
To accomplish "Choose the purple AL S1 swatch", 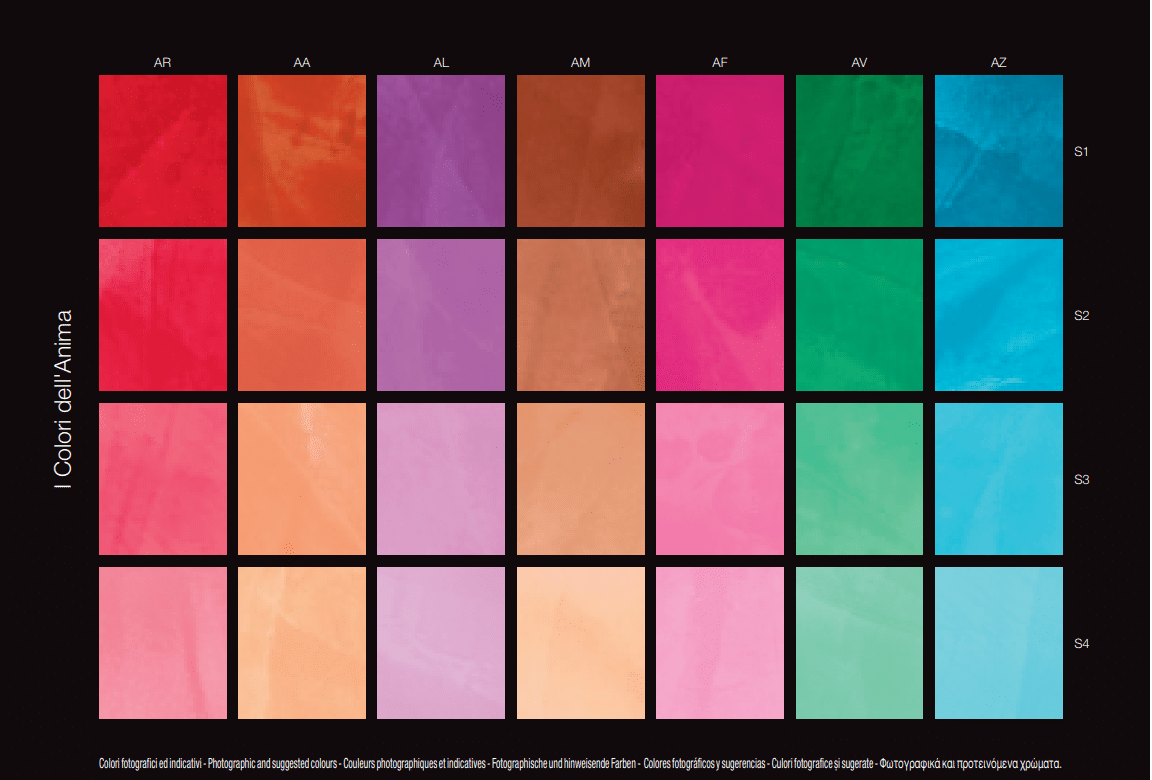I will coord(441,151).
